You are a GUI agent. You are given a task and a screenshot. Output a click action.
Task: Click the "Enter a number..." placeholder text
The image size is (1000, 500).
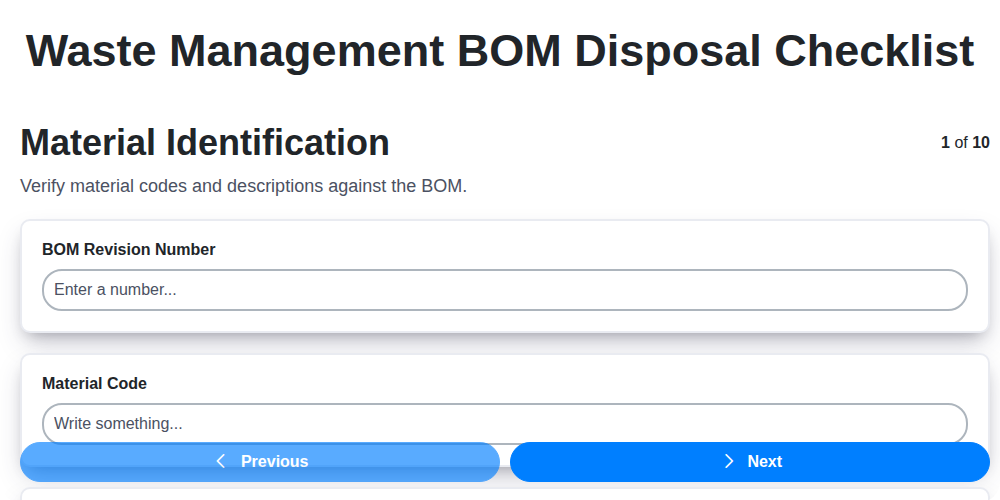point(115,290)
